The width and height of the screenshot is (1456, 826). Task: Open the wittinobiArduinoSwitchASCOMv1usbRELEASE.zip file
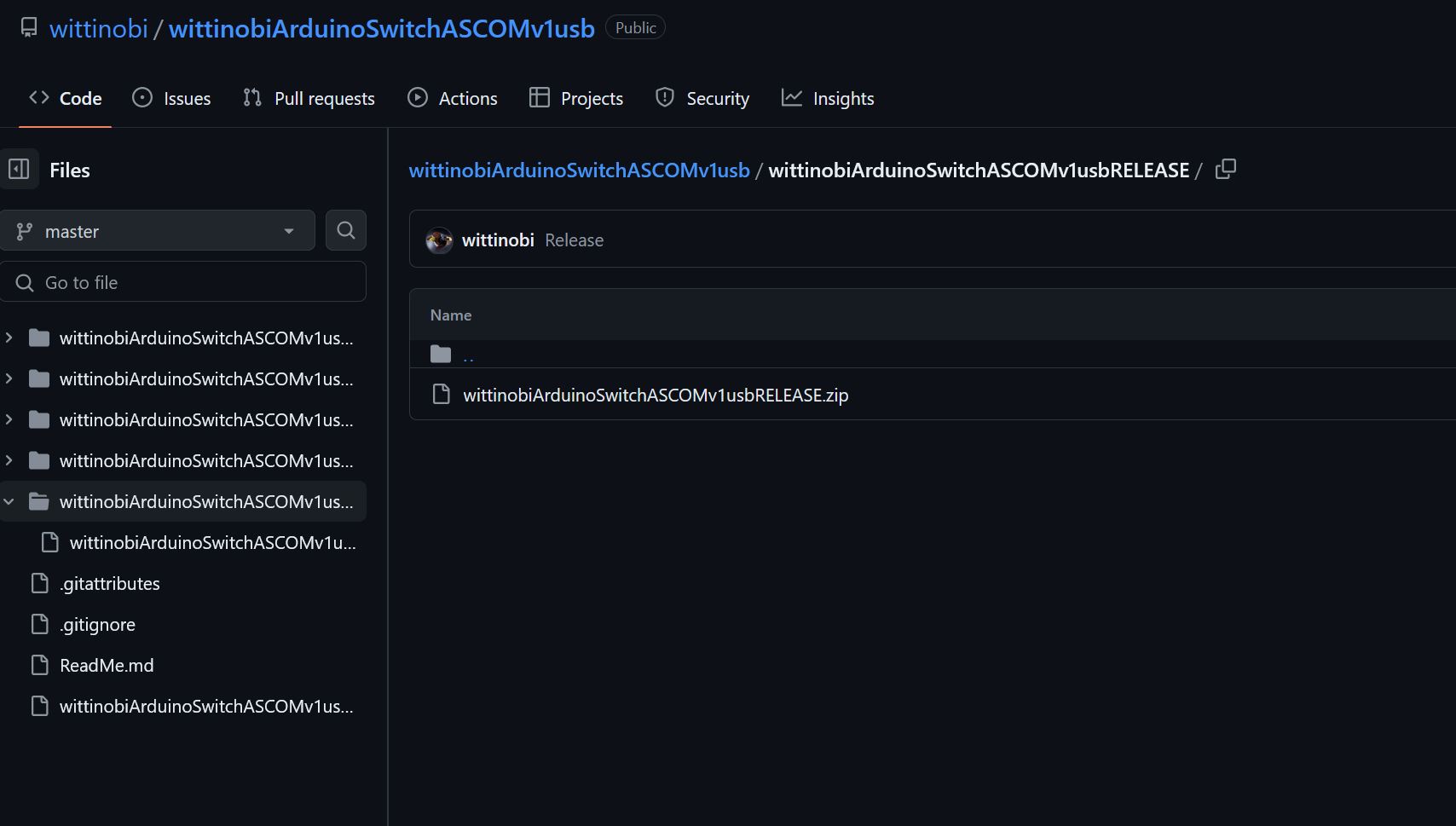point(656,395)
